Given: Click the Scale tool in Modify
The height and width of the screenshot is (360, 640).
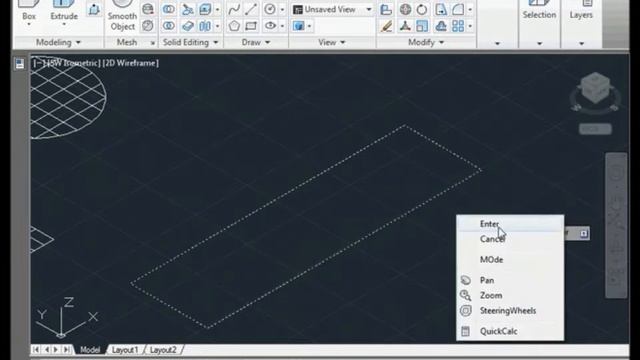Looking at the screenshot, I should pos(422,26).
